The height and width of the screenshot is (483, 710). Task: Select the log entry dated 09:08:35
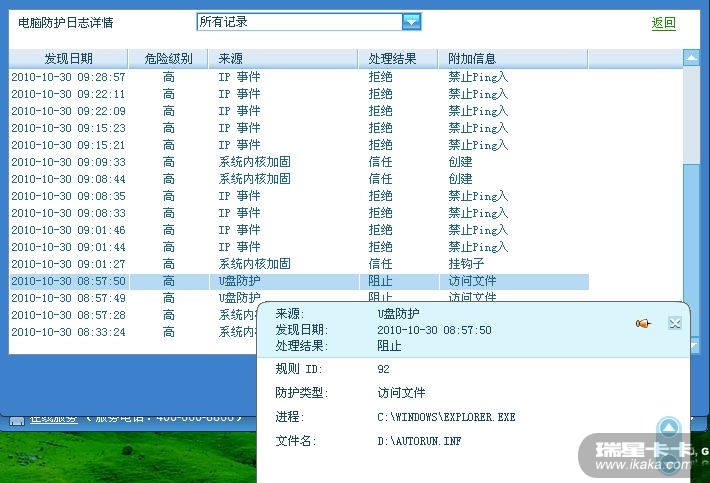click(x=299, y=196)
